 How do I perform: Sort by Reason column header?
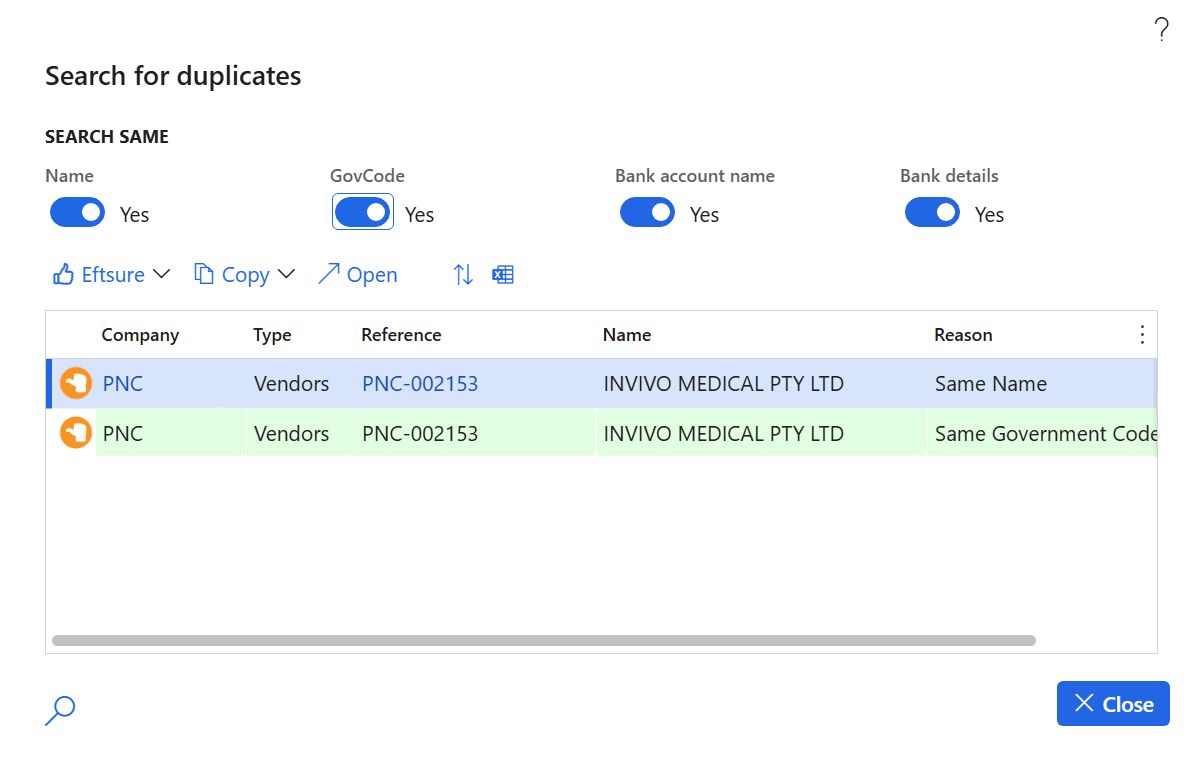[x=963, y=335]
